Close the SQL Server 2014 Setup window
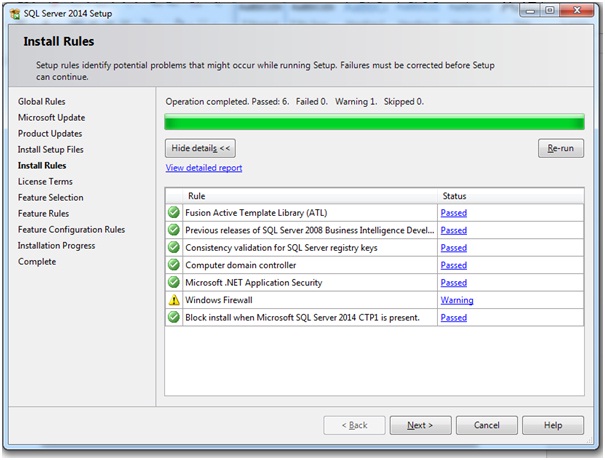Screen dimensions: 605x460 pos(576,11)
